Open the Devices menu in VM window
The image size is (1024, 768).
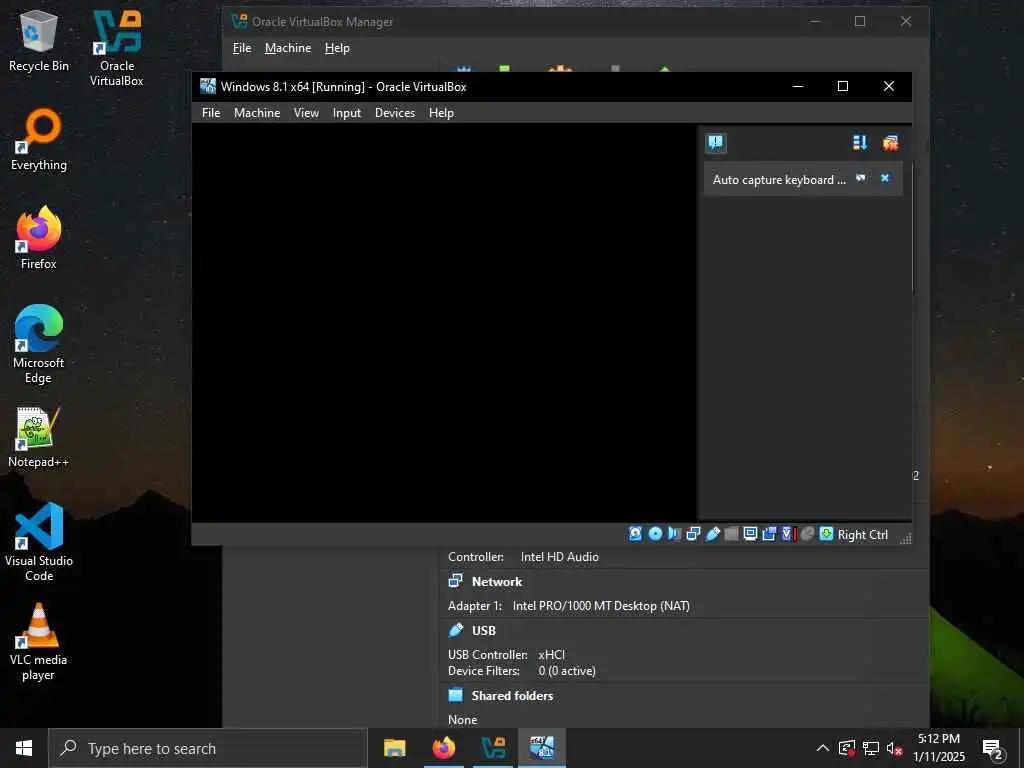(x=395, y=113)
